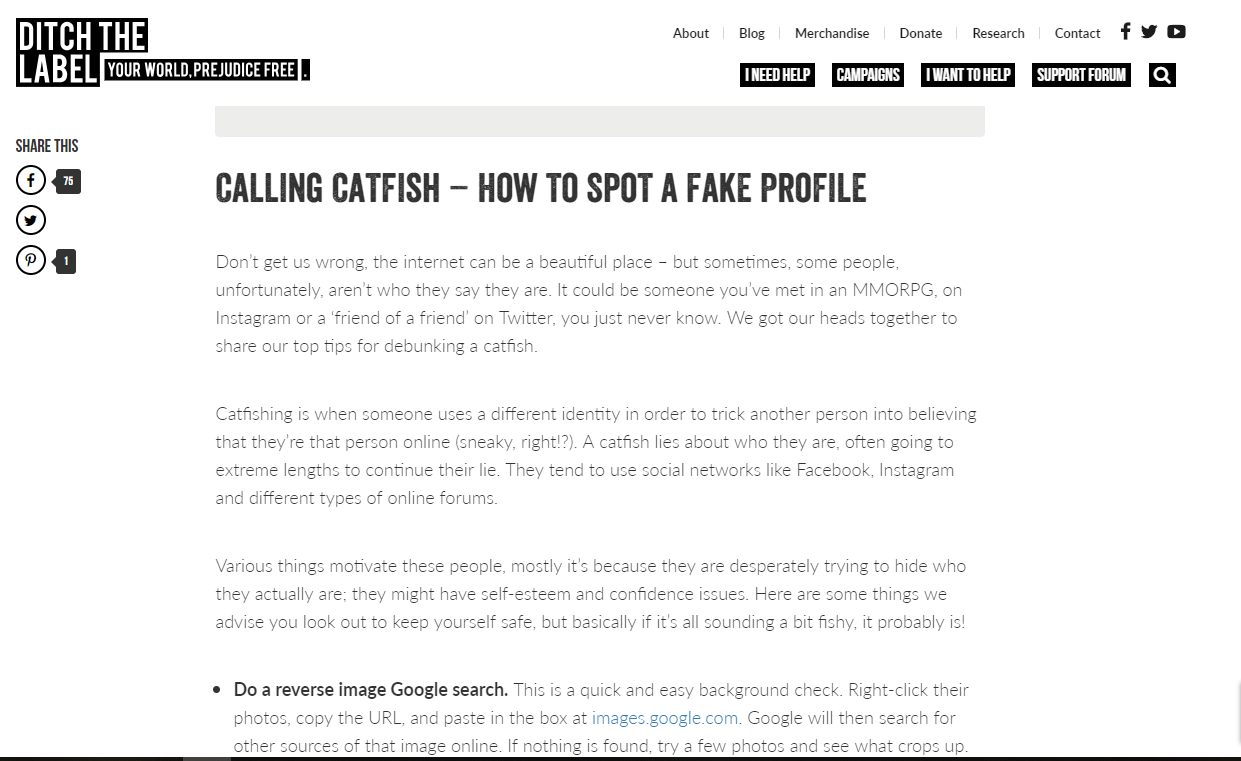The image size is (1241, 761).
Task: Open the About menu item
Action: pos(691,33)
